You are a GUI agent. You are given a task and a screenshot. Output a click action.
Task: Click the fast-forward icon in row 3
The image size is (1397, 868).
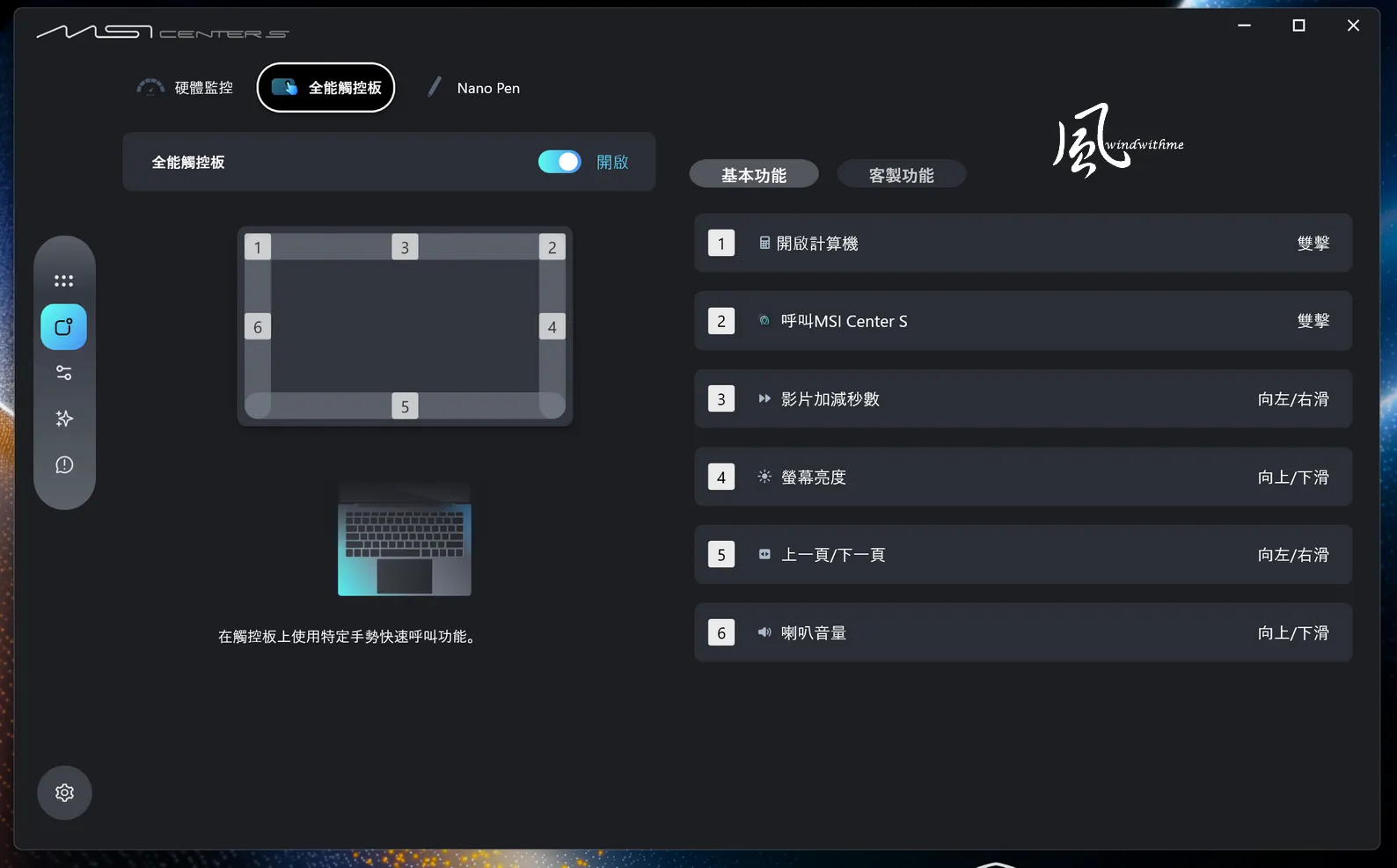(764, 398)
